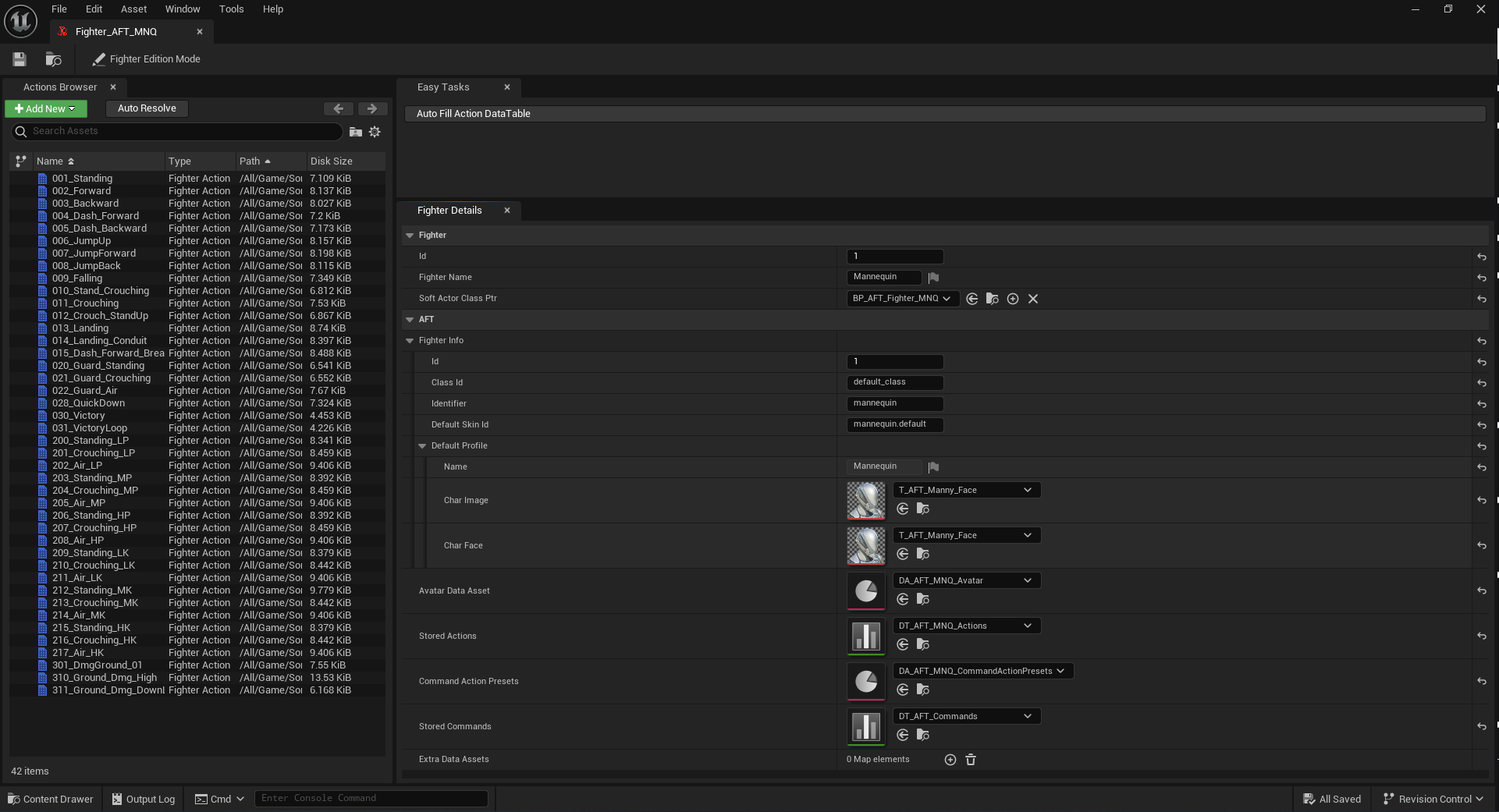Revert Soft Actor Class Ptr to default
This screenshot has height=812, width=1499.
click(1481, 299)
